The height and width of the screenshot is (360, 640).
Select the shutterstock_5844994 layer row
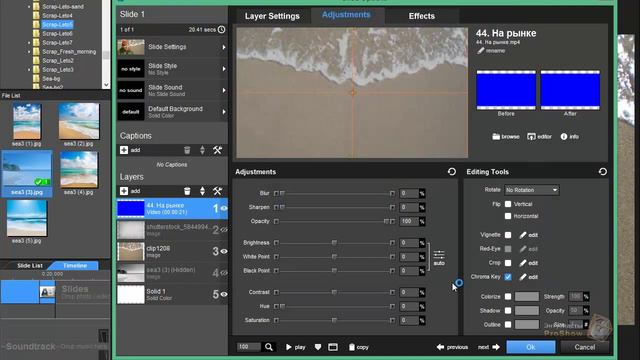(x=172, y=230)
